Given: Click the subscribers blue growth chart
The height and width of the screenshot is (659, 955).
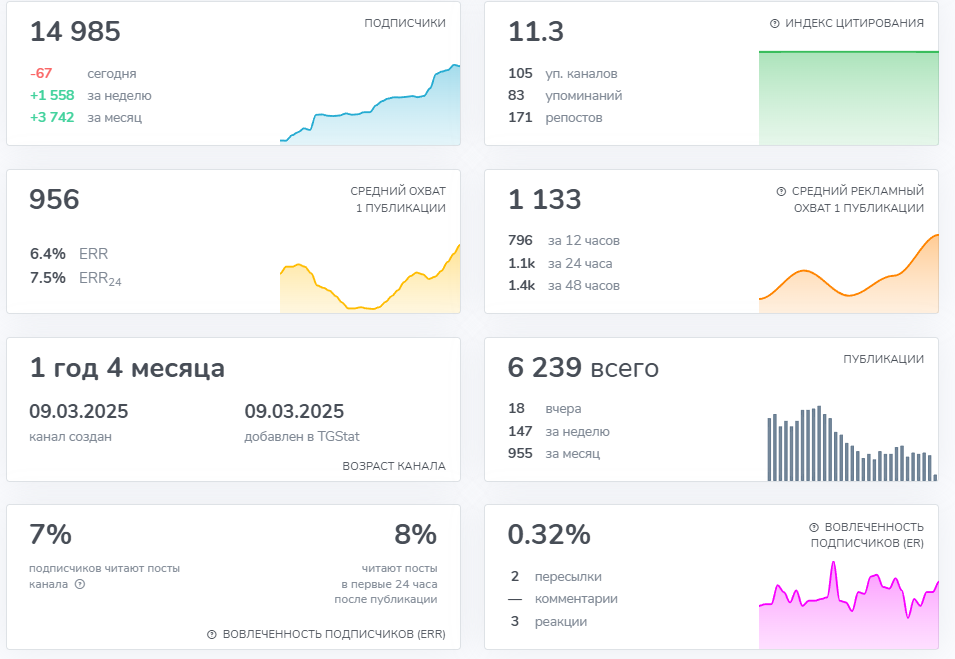Looking at the screenshot, I should (x=370, y=104).
